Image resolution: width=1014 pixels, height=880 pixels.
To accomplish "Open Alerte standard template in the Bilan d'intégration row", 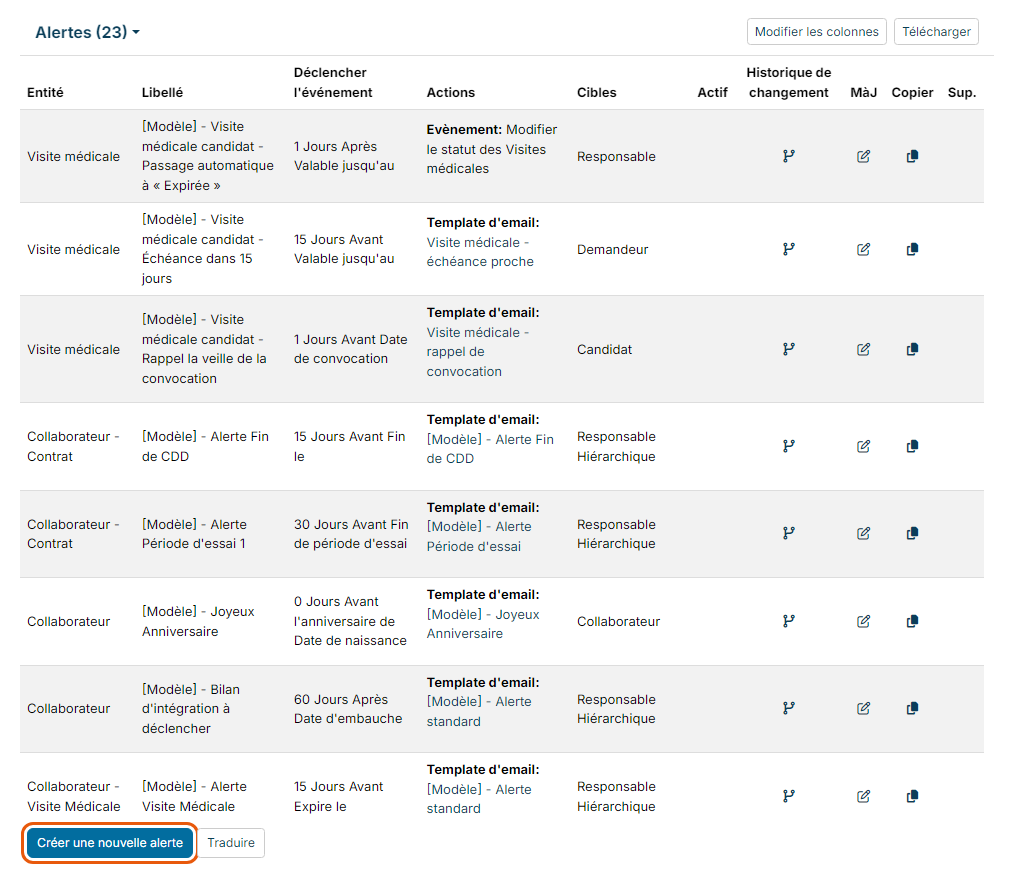I will [479, 711].
